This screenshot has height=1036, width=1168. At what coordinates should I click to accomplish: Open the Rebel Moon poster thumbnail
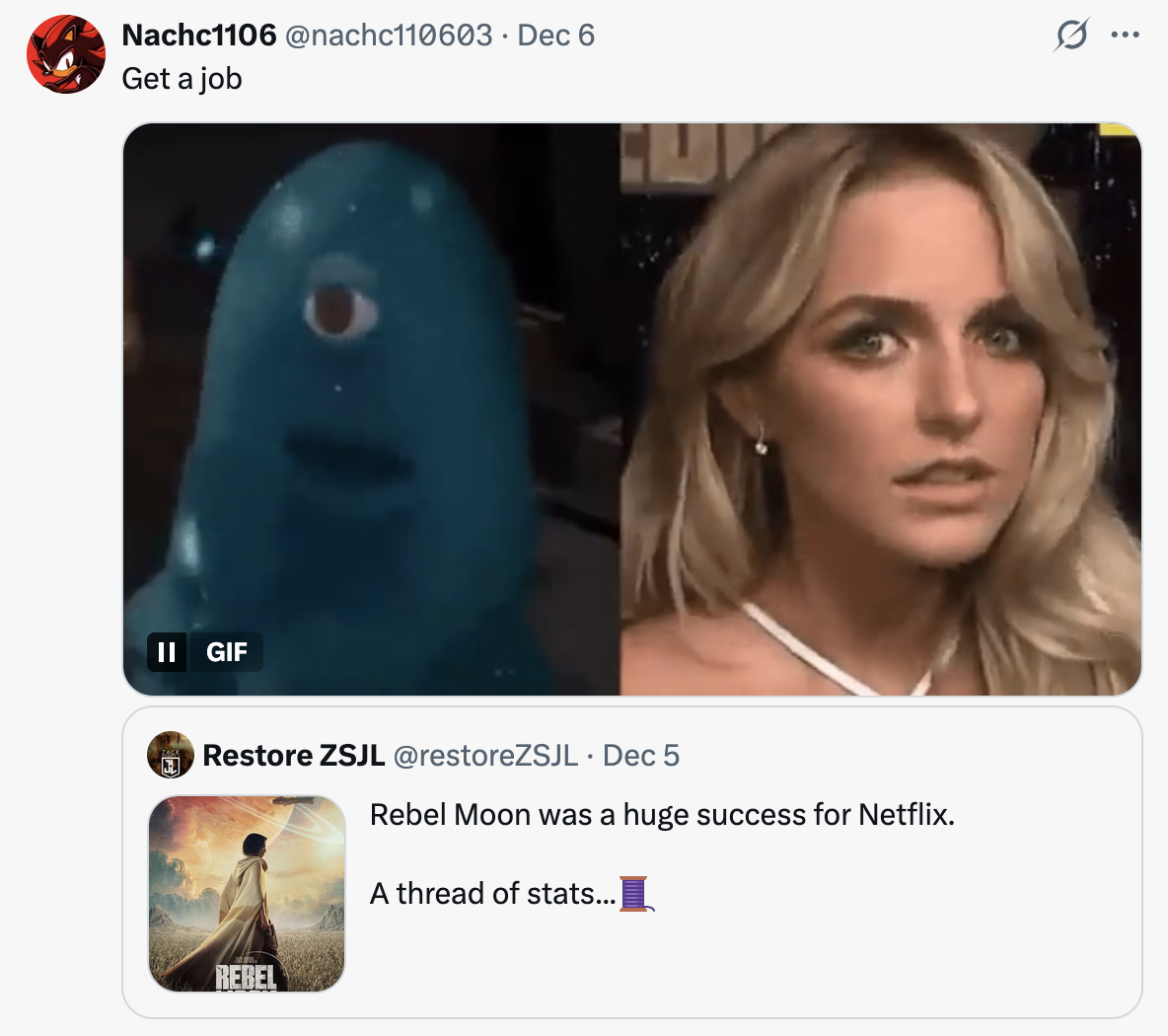(247, 894)
